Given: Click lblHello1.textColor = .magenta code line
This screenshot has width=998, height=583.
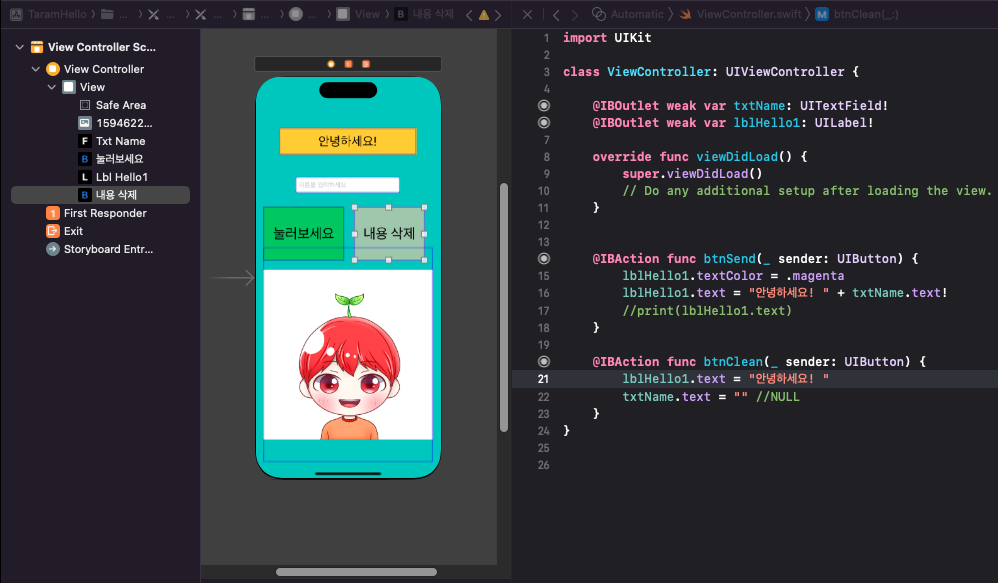Looking at the screenshot, I should pyautogui.click(x=733, y=276).
